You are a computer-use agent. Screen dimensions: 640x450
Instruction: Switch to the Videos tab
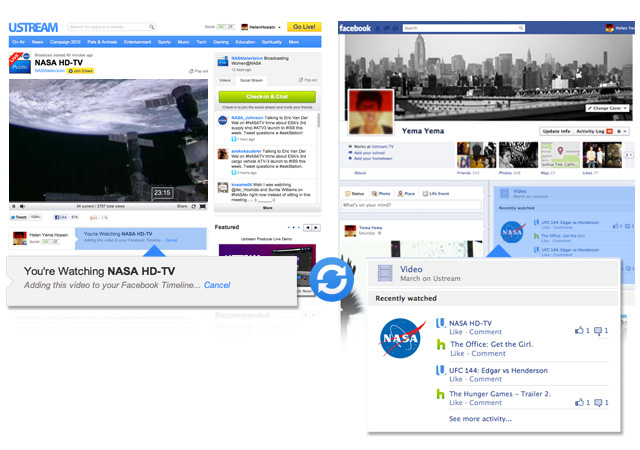[225, 80]
